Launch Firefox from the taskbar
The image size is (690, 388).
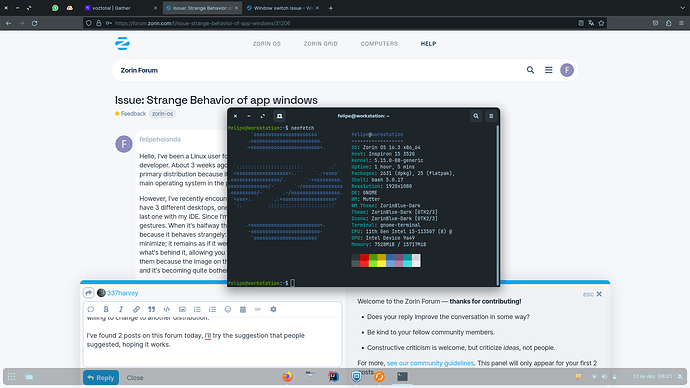click(287, 377)
